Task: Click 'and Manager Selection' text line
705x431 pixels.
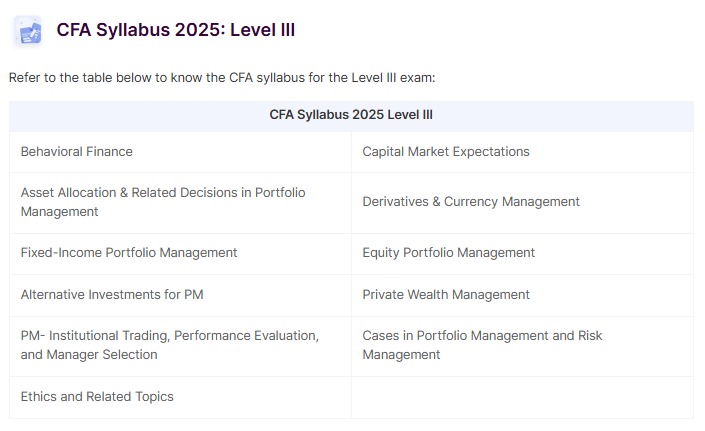Action: pos(89,355)
